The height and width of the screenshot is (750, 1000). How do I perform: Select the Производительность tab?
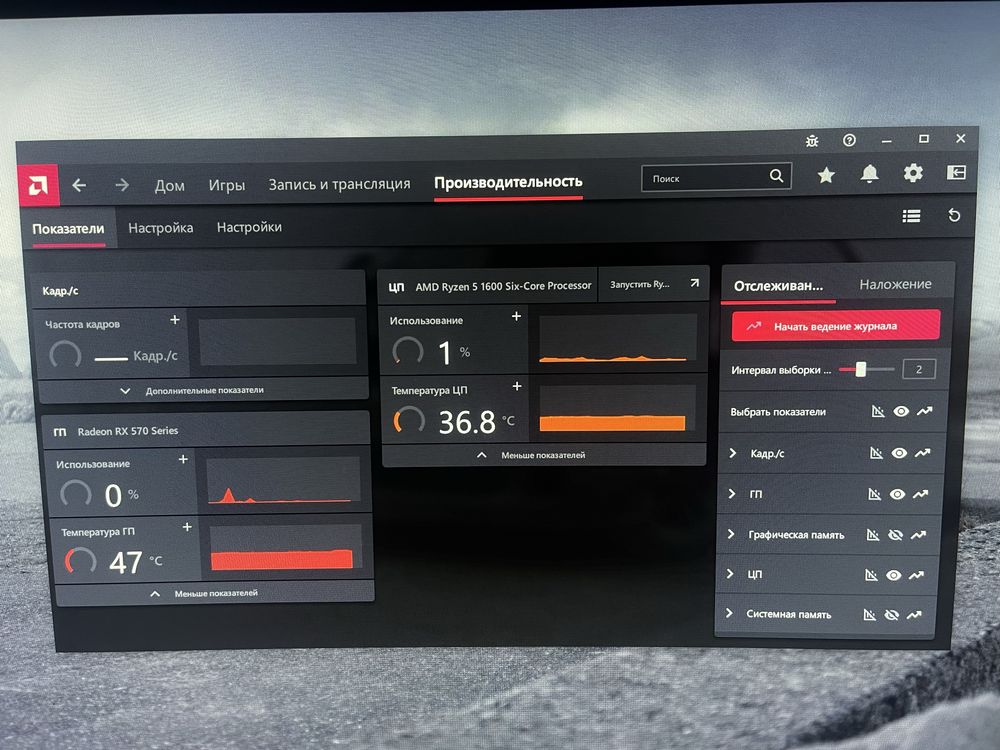tap(508, 182)
